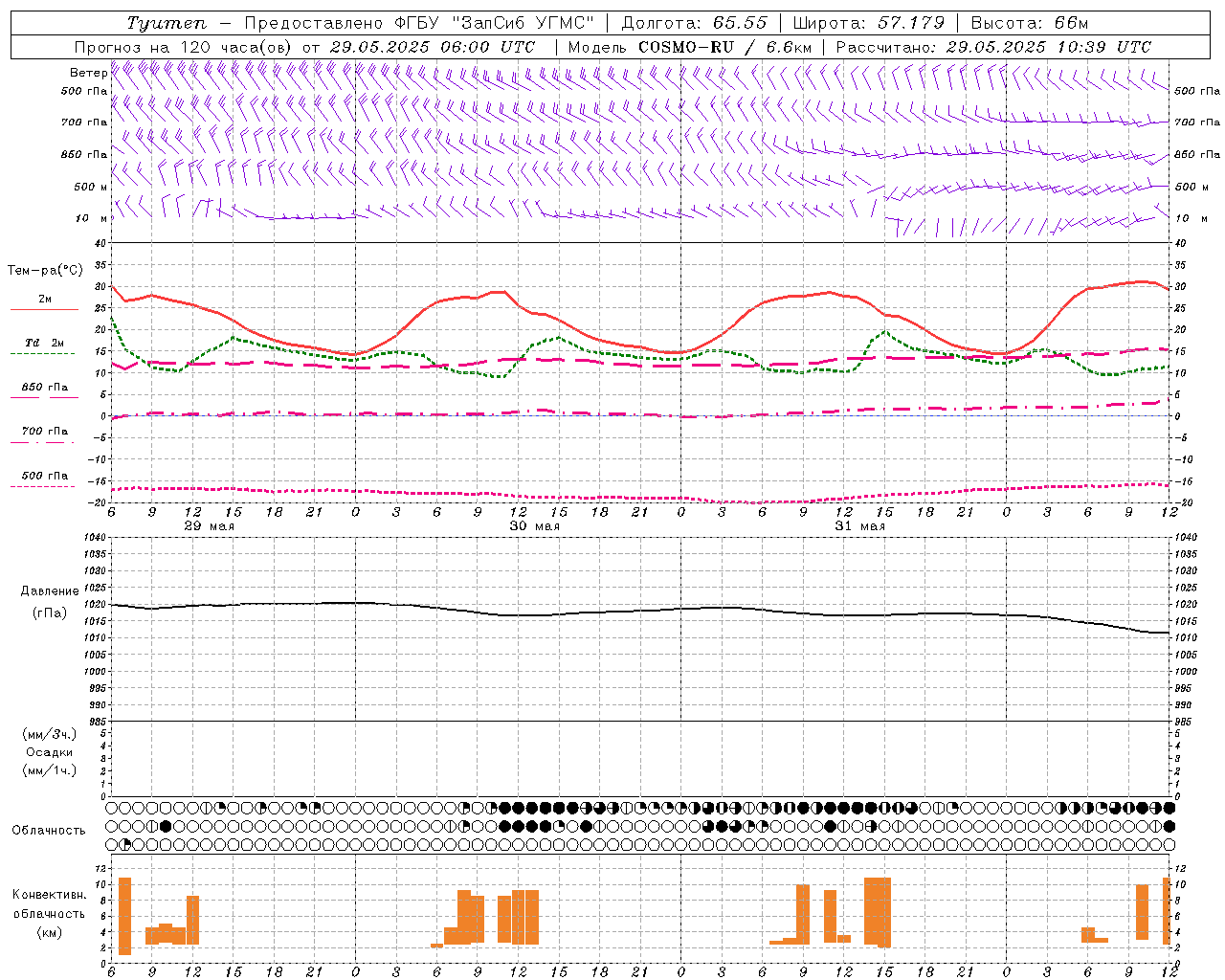Click the "Облачность" cloud cover label
The image size is (1225, 980).
(x=49, y=830)
